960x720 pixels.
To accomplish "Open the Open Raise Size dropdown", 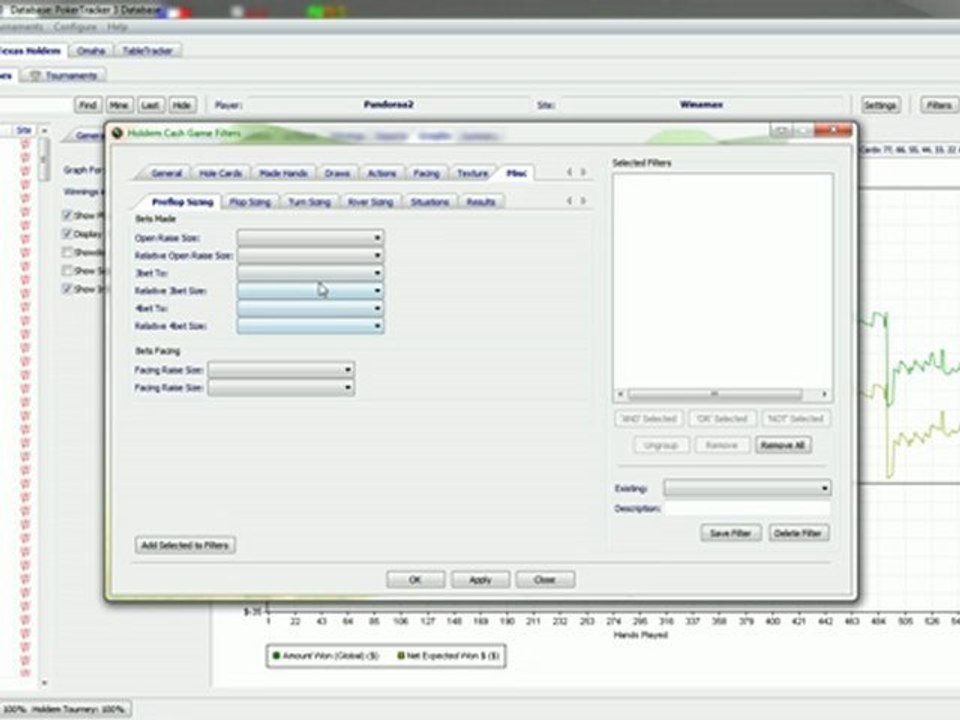I will tap(310, 238).
